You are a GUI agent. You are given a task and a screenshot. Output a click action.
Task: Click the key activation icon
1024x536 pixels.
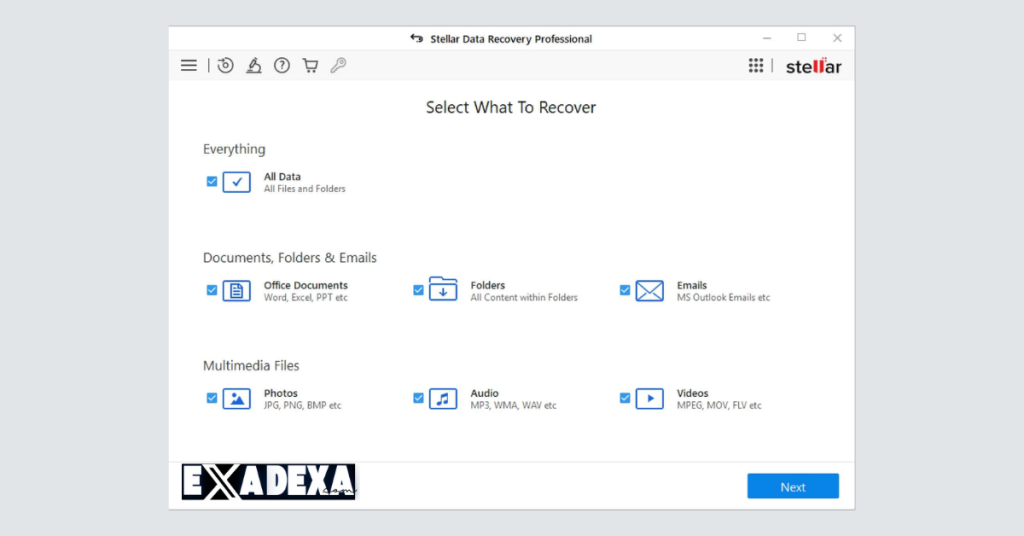pos(338,65)
